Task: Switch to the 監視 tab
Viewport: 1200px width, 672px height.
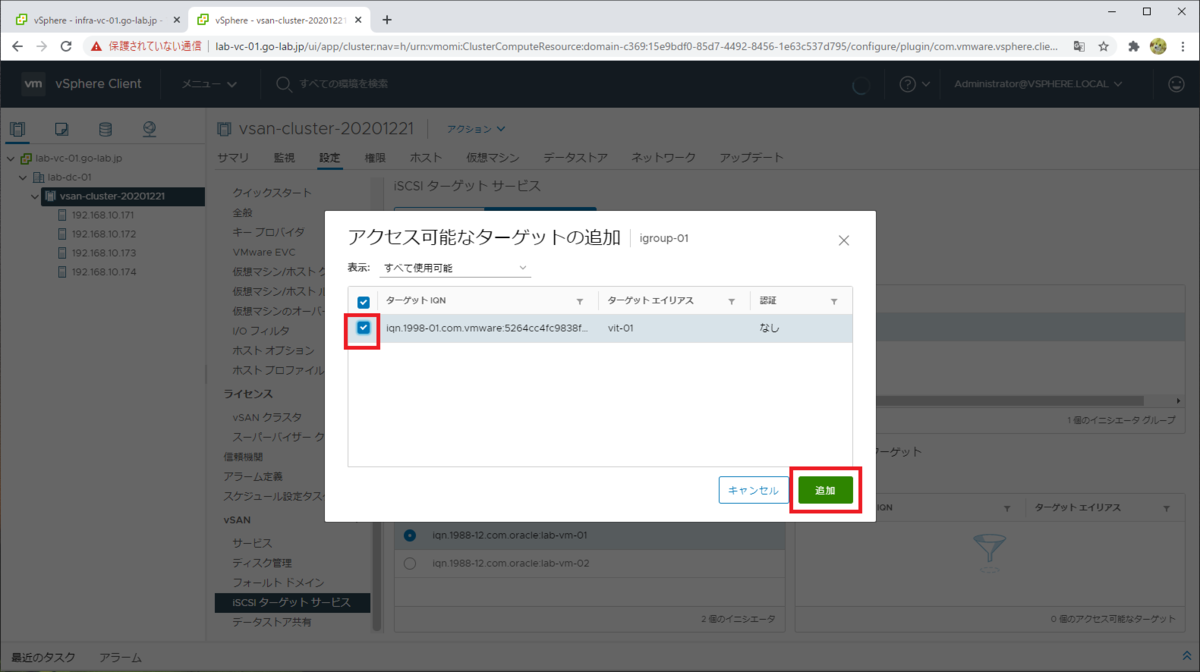Action: (284, 158)
